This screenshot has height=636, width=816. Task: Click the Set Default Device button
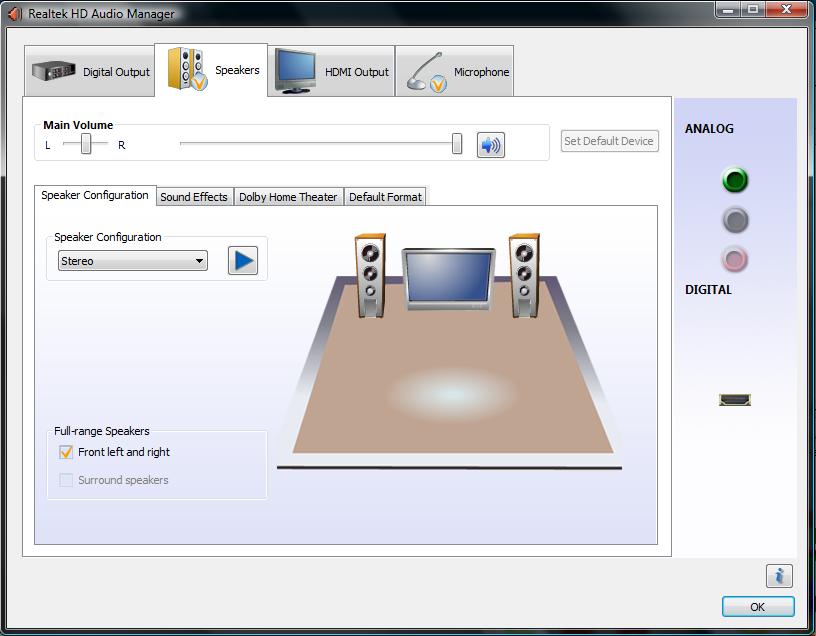609,141
